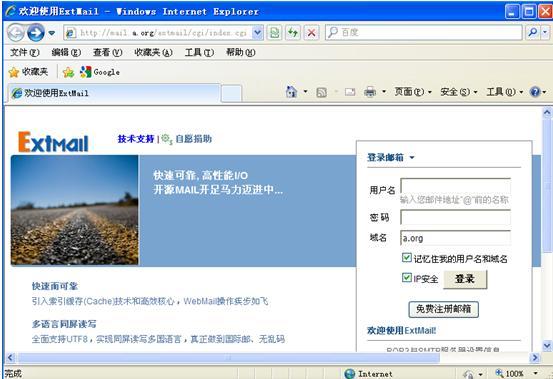Open the 页面(P) dropdown menu
Image resolution: width=553 pixels, height=379 pixels.
413,92
